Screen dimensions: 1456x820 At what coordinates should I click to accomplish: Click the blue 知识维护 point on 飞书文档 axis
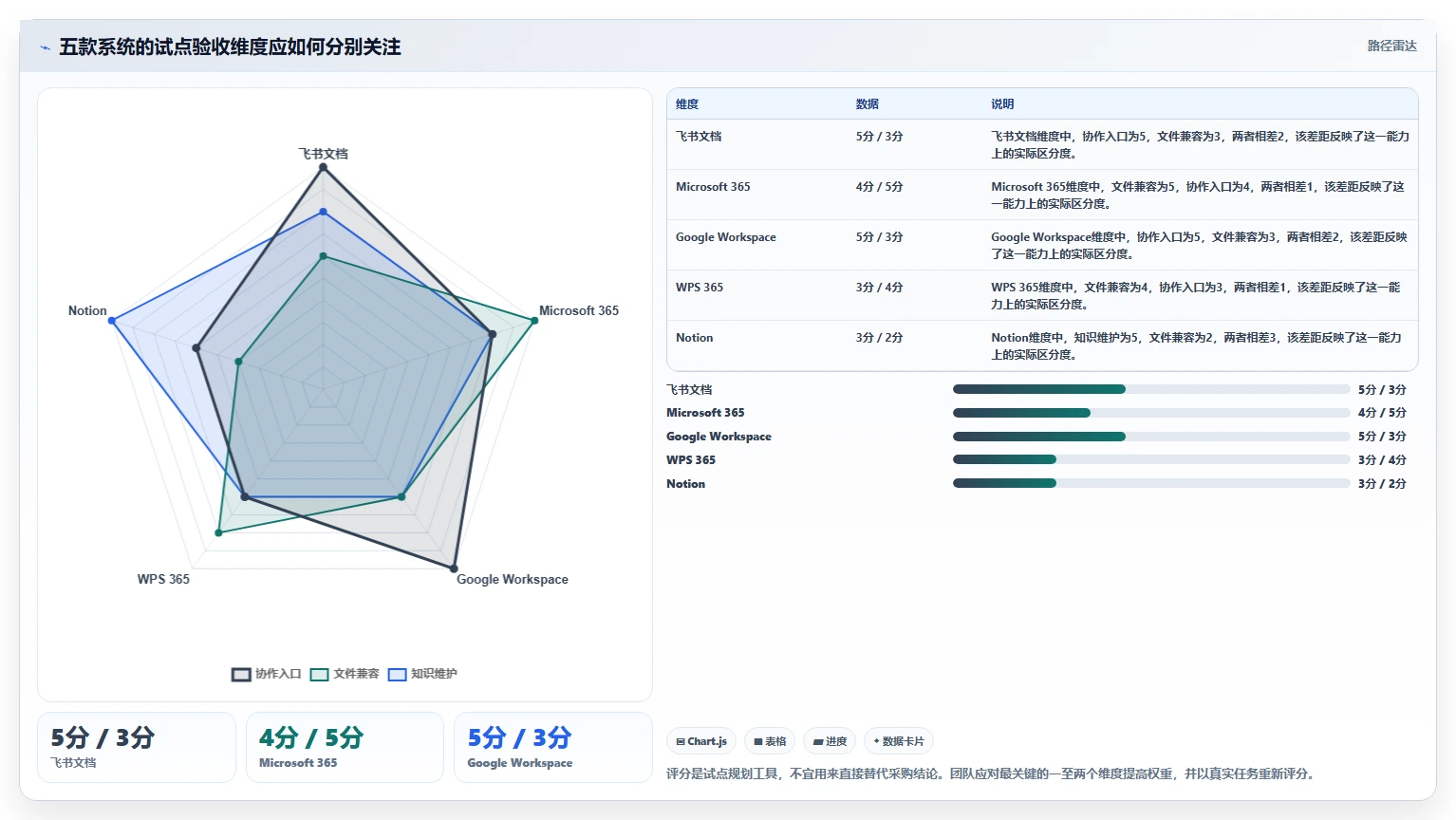[x=323, y=212]
